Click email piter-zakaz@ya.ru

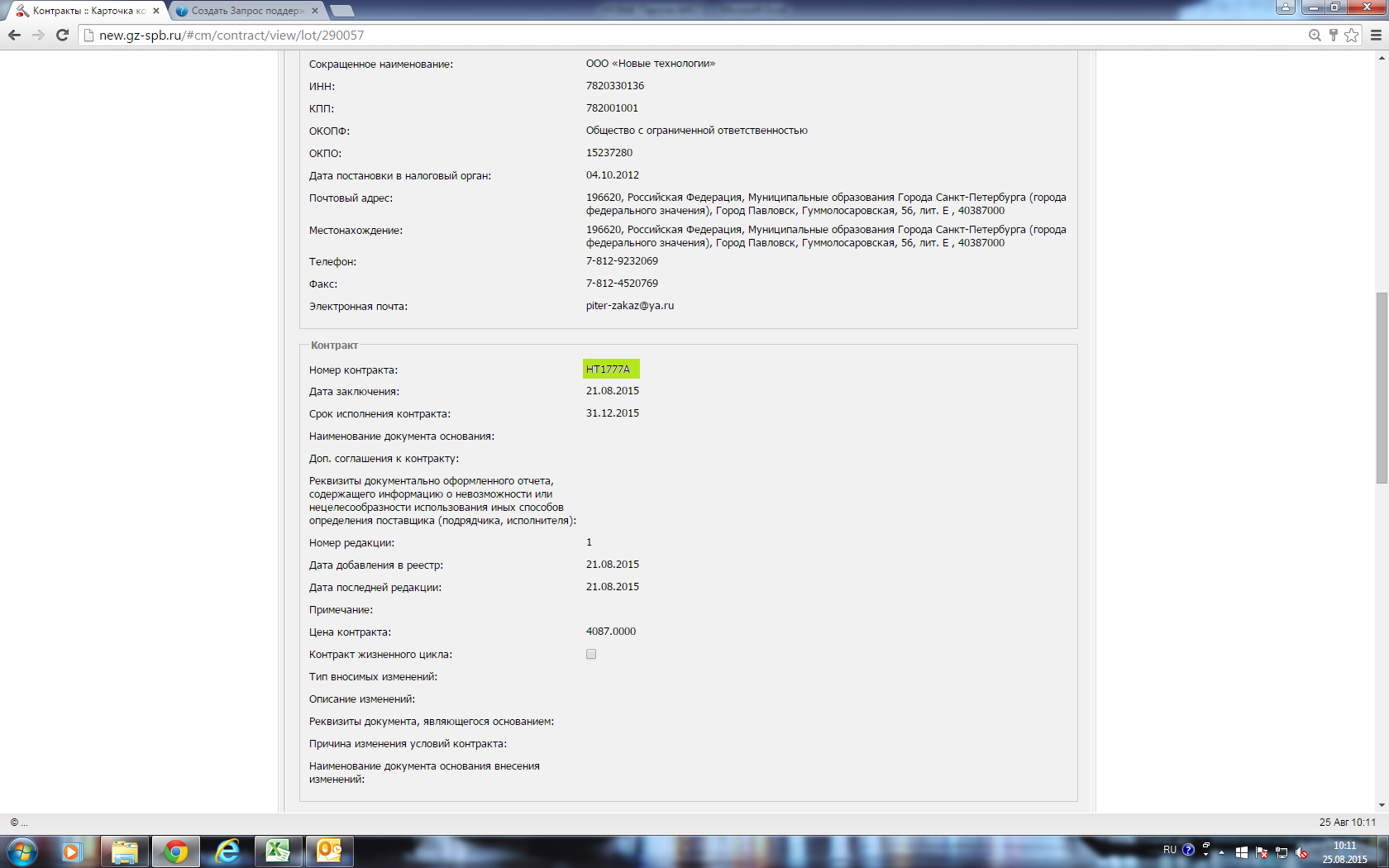[x=630, y=306]
